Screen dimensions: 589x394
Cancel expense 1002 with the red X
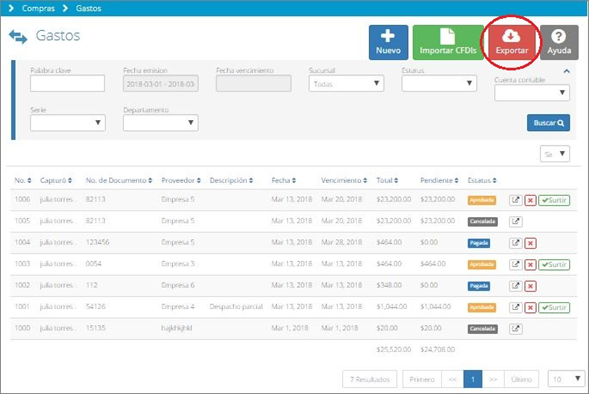coord(530,286)
